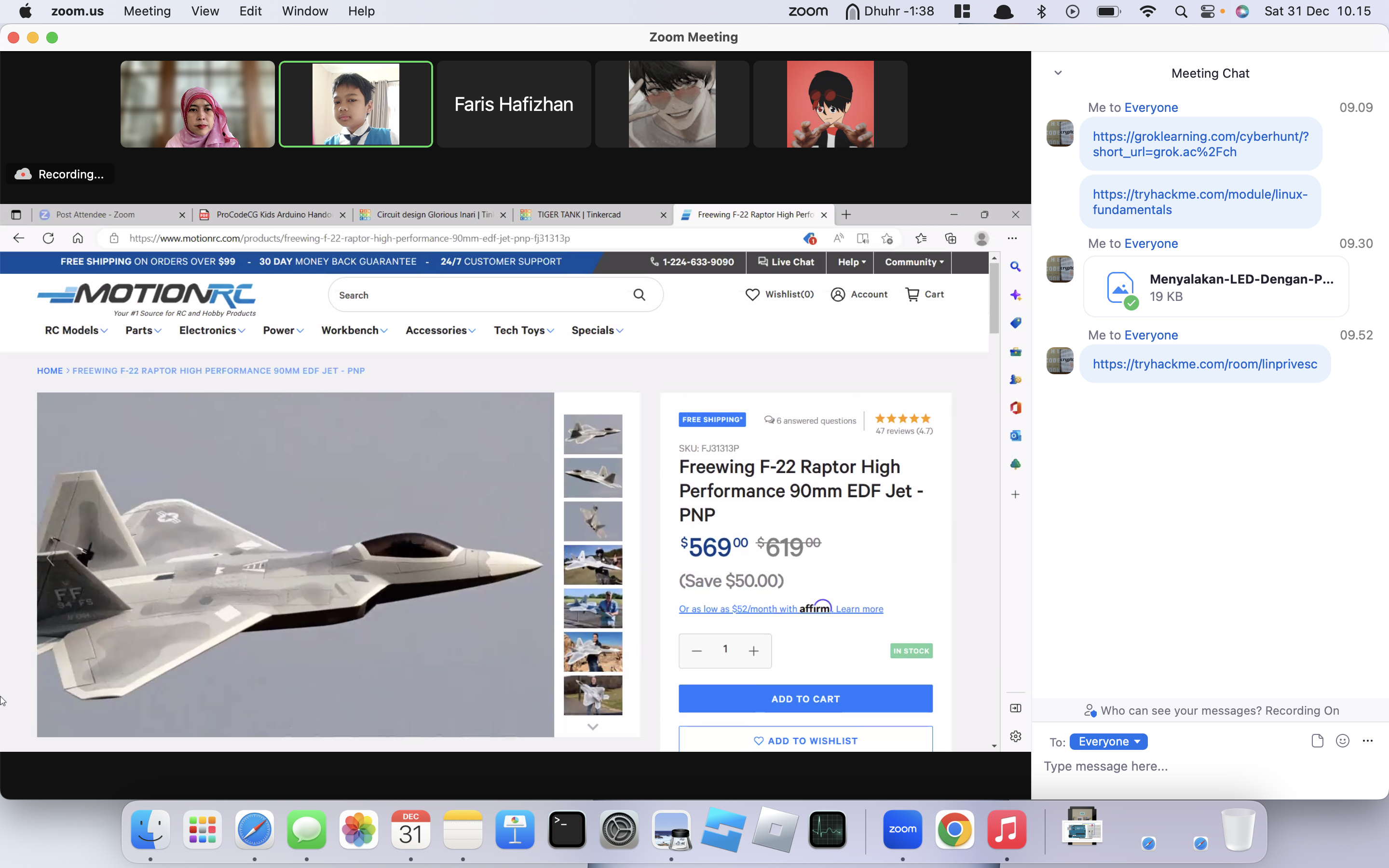Open Terminal from the Dock

[567, 829]
